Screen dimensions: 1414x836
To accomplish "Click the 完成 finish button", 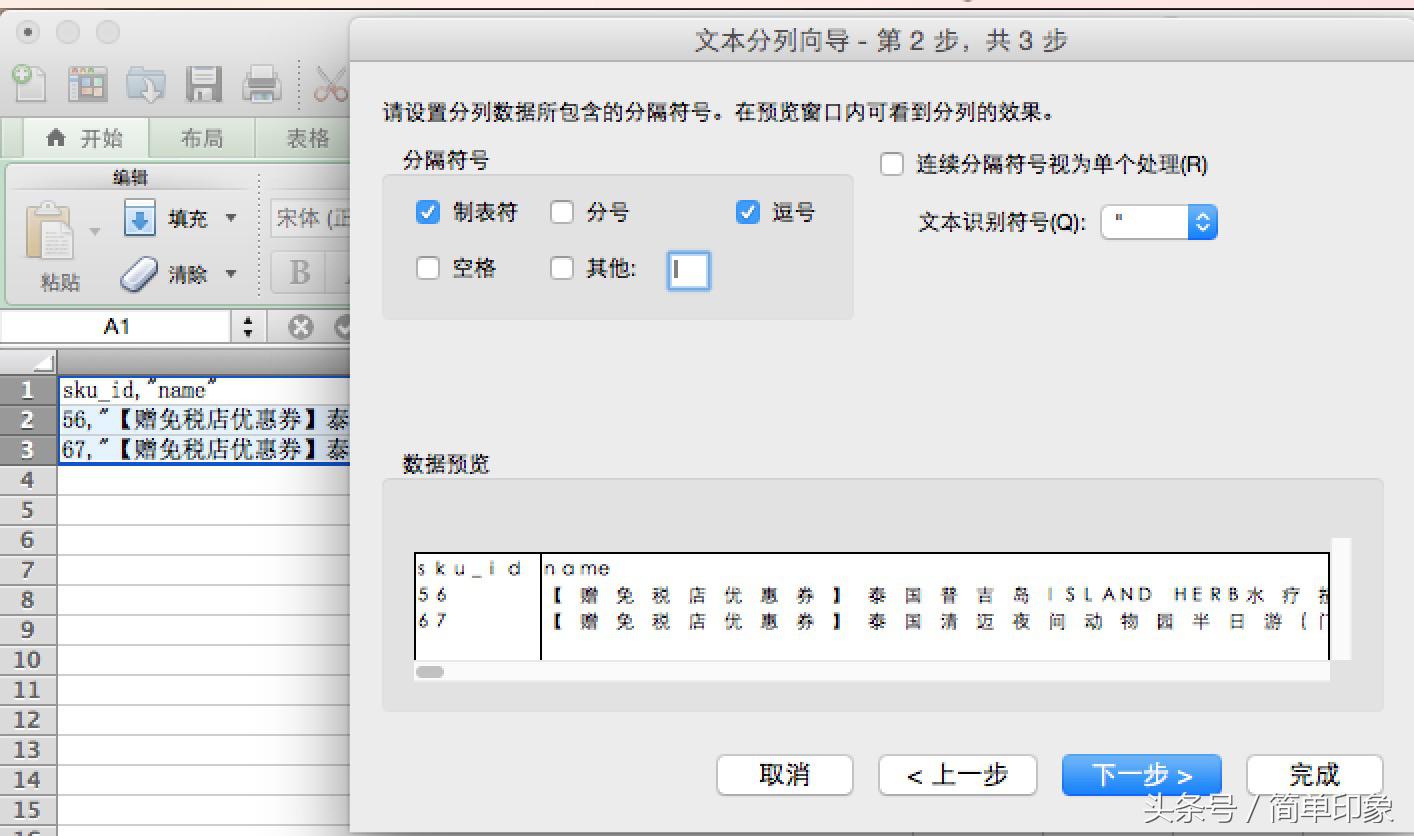I will click(x=1314, y=774).
